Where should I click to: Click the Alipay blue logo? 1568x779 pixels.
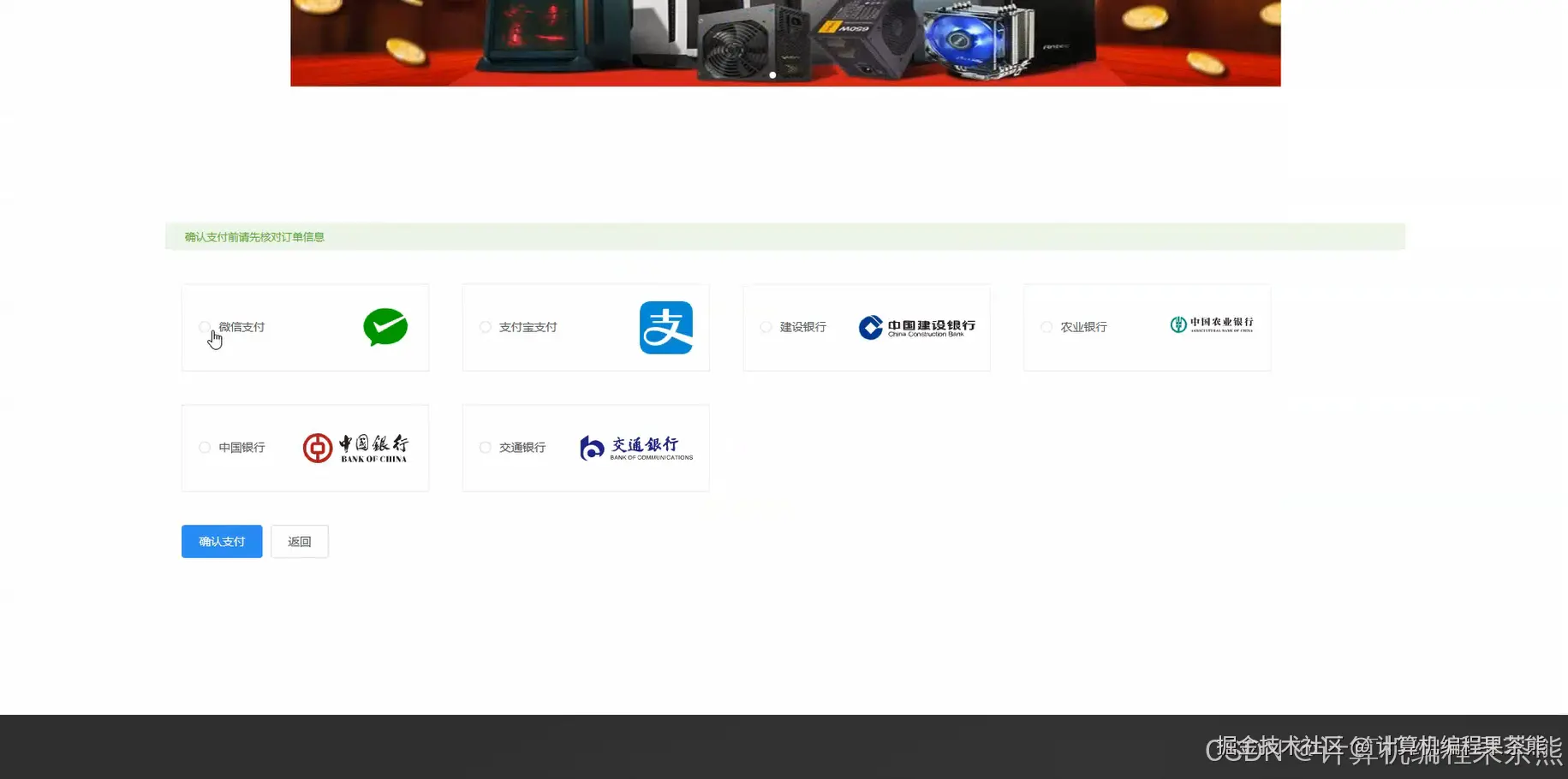(666, 327)
